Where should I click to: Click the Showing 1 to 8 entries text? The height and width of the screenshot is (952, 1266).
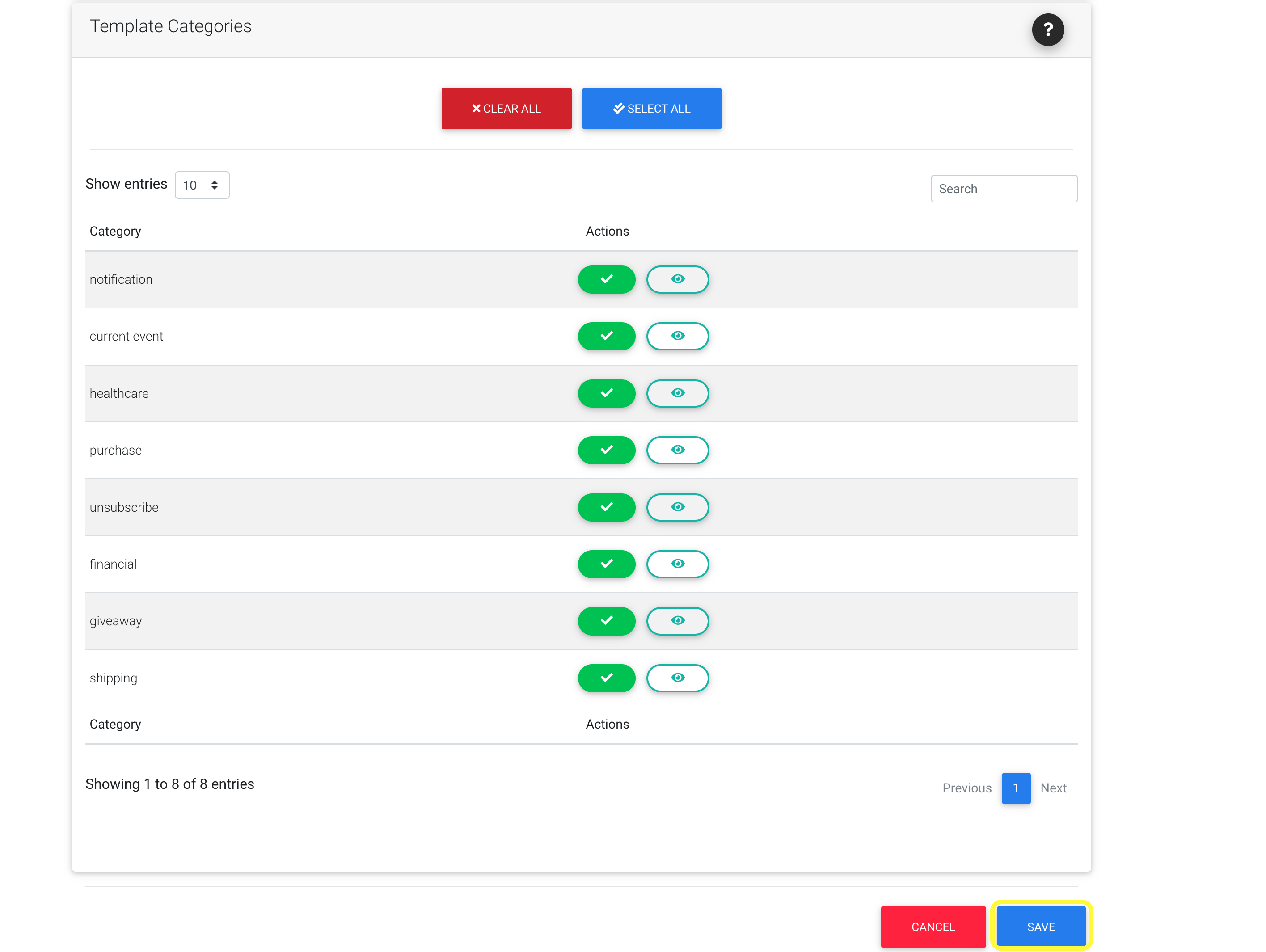coord(169,784)
